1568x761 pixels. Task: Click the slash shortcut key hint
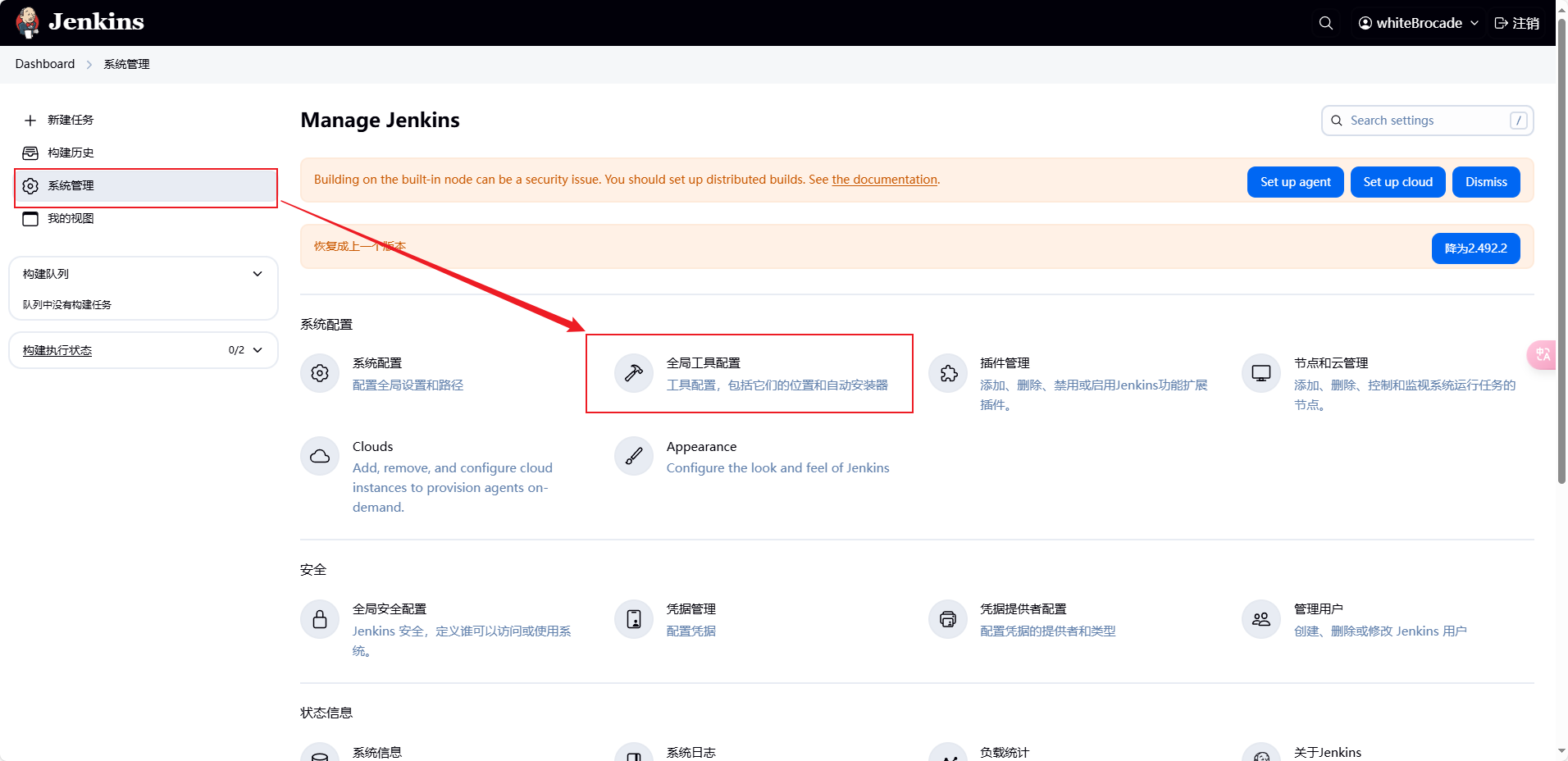(1519, 121)
